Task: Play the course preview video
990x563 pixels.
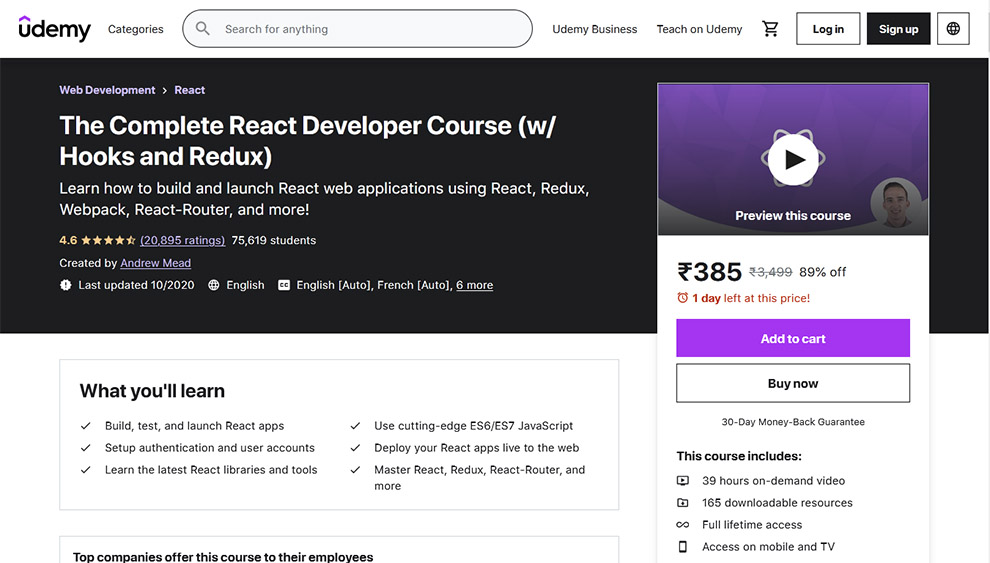Action: point(793,160)
